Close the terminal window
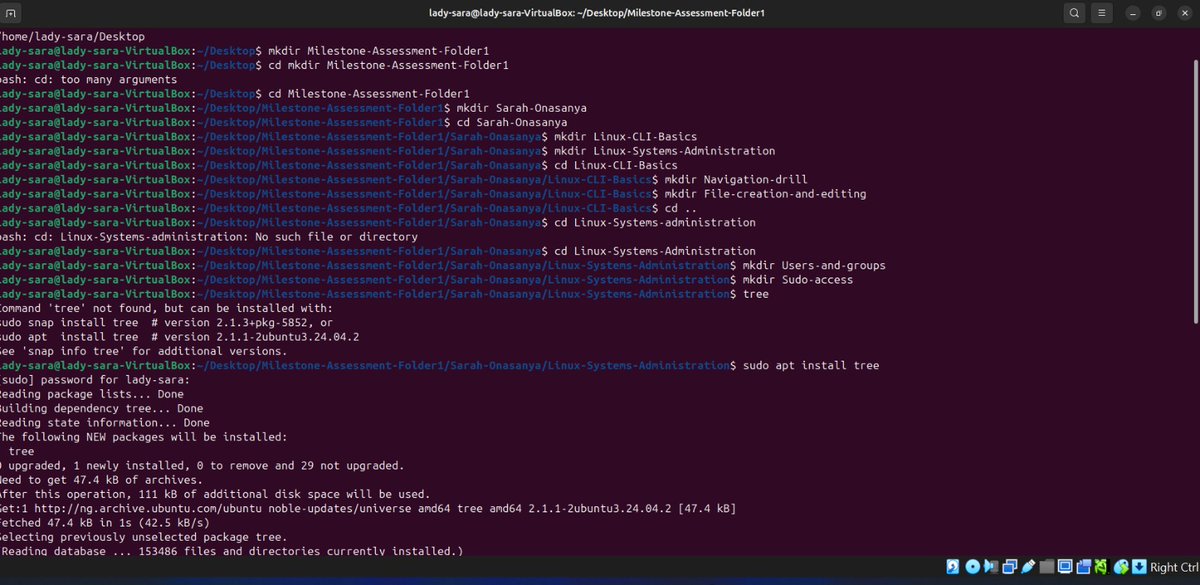 [1183, 14]
